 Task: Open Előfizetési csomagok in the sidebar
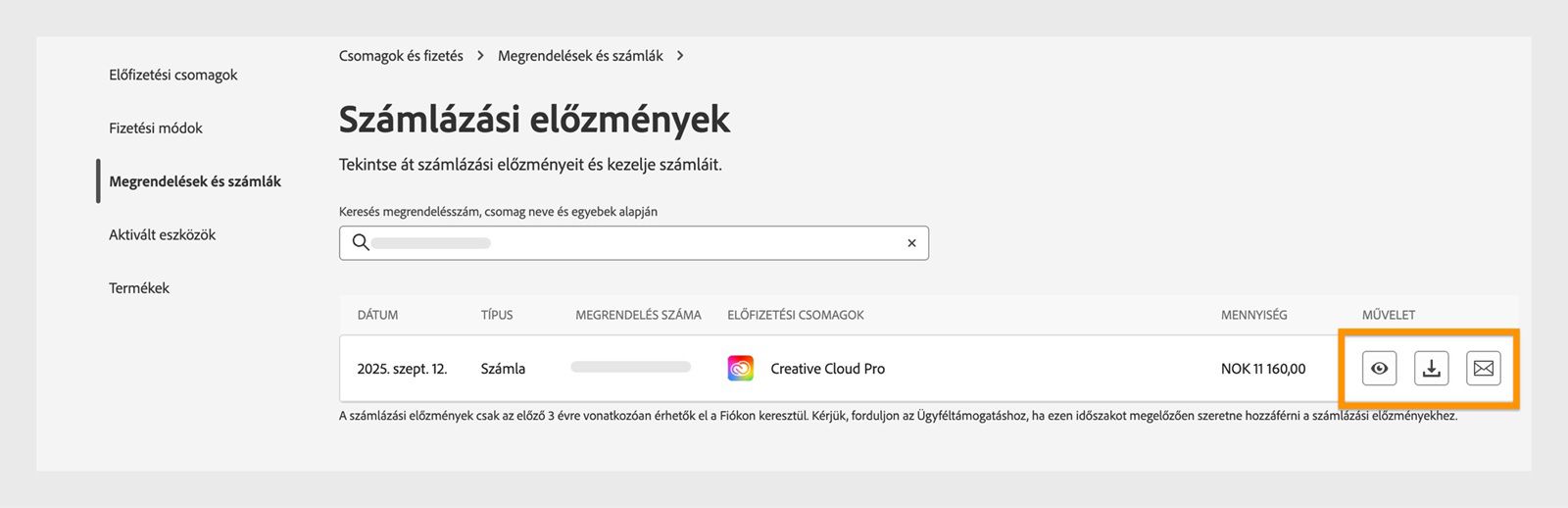click(x=173, y=75)
